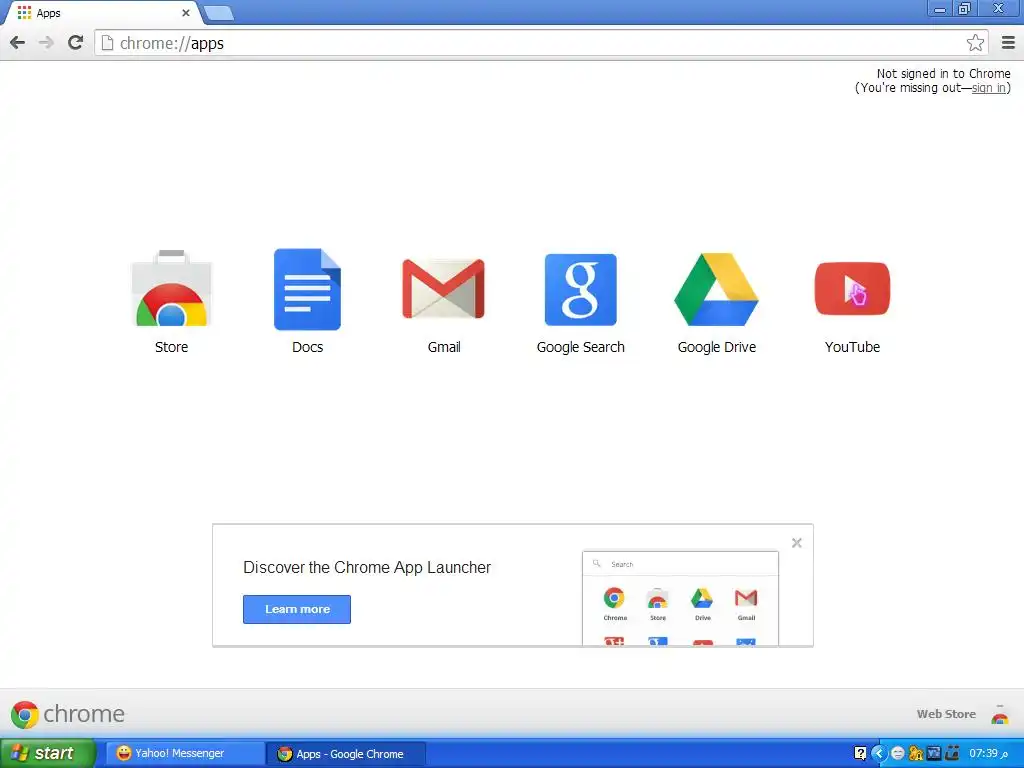The width and height of the screenshot is (1024, 768).
Task: Open the Windows start menu
Action: tap(48, 754)
